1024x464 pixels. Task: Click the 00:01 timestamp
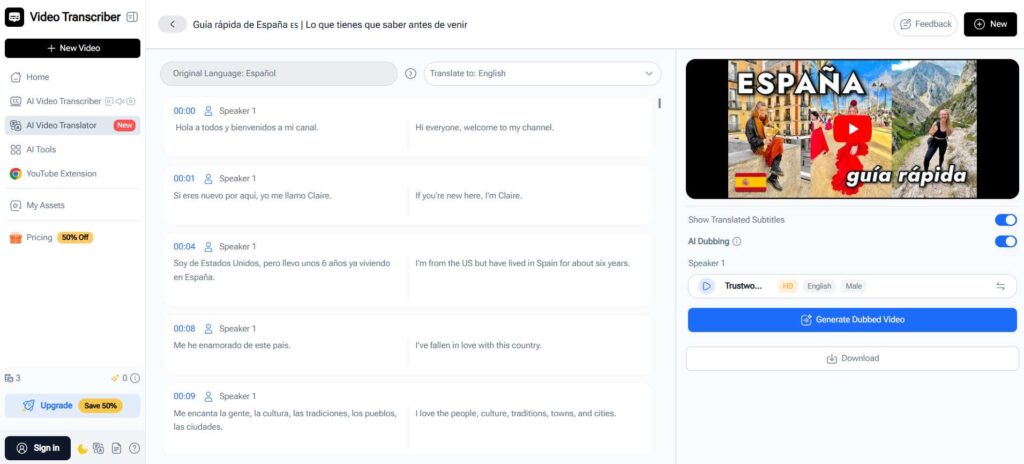tap(184, 178)
